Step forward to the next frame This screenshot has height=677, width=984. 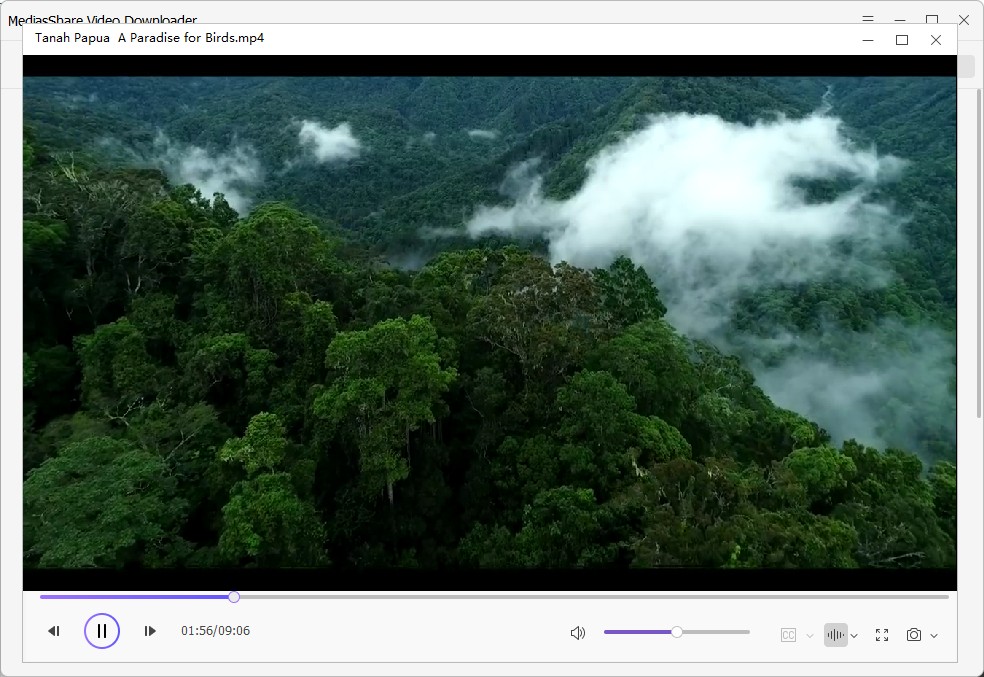coord(150,631)
